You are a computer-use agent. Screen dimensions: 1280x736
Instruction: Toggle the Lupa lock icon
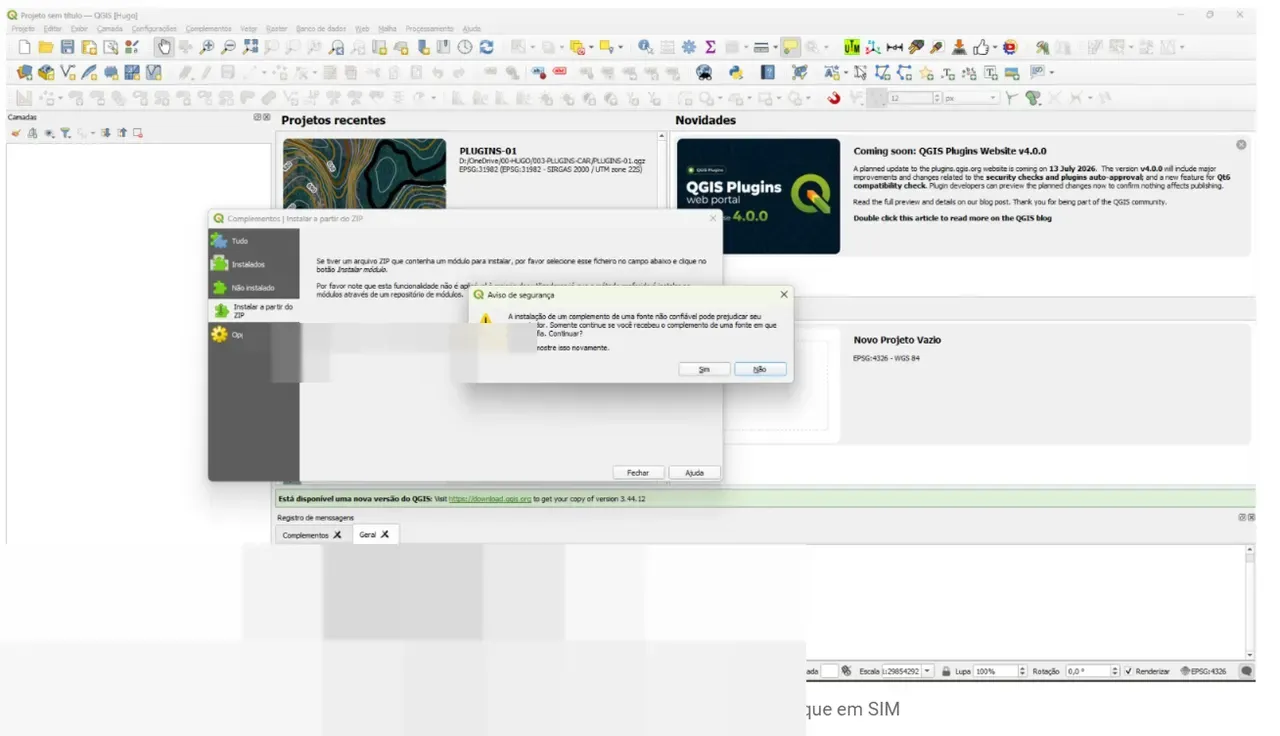tap(945, 671)
